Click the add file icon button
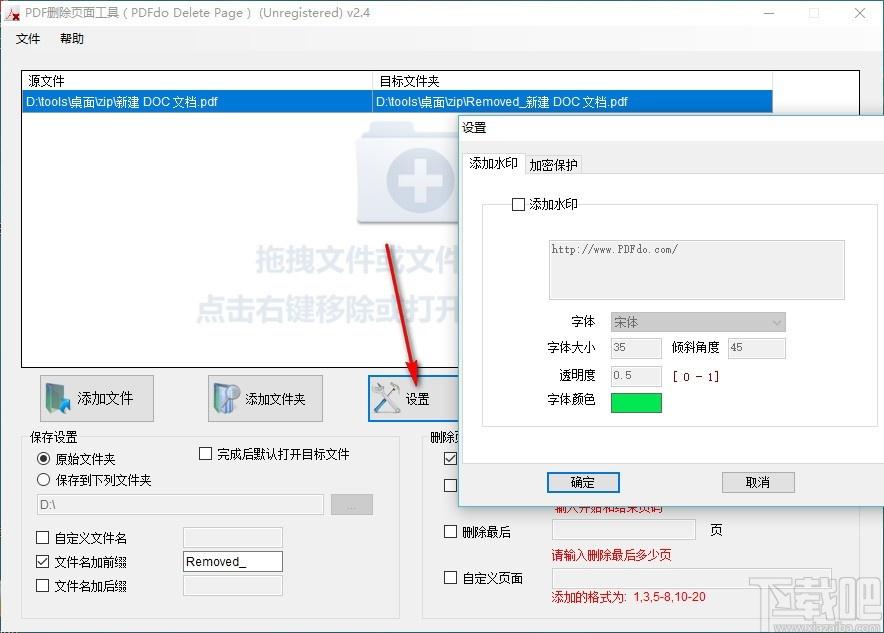The image size is (884, 633). [x=96, y=398]
